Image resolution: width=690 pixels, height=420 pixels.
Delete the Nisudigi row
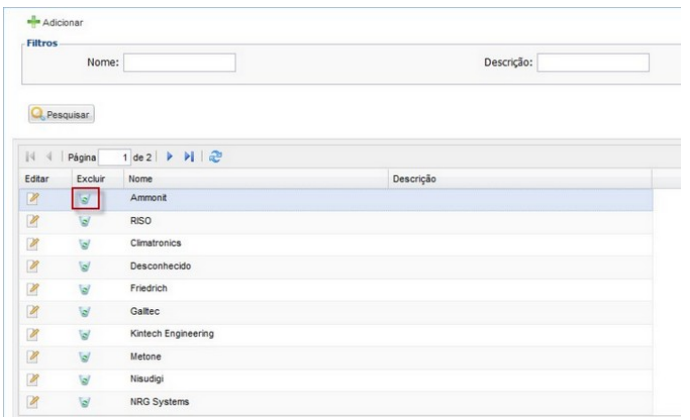(x=86, y=380)
